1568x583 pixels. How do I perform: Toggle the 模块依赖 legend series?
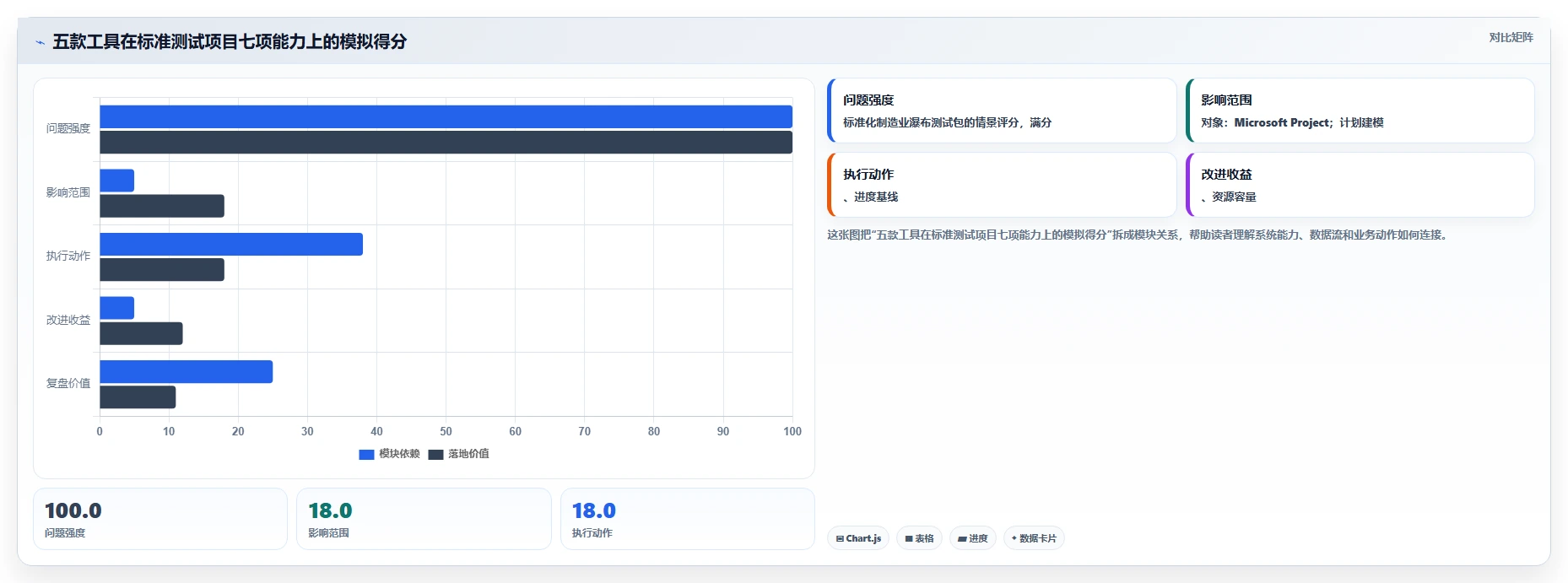pyautogui.click(x=389, y=454)
